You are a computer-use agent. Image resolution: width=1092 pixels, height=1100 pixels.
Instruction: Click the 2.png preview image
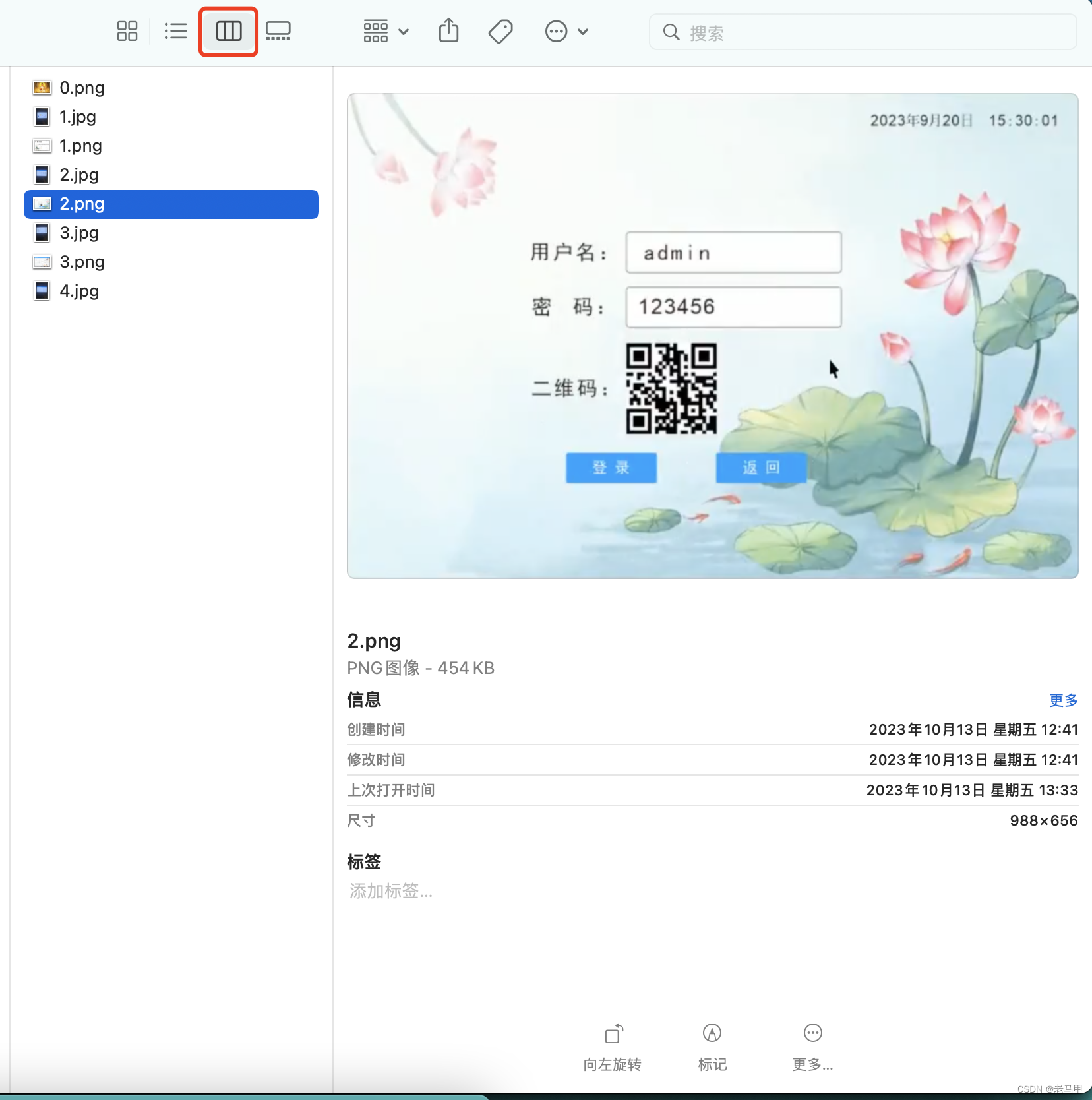[713, 336]
